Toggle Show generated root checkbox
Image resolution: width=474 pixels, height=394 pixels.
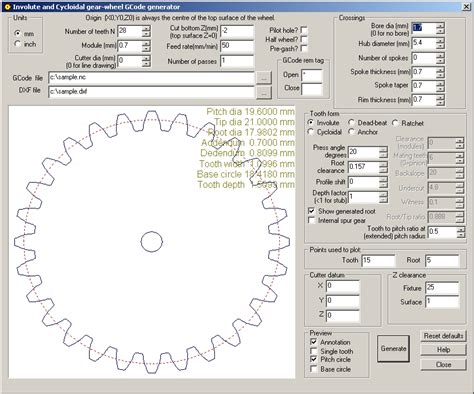coord(311,211)
